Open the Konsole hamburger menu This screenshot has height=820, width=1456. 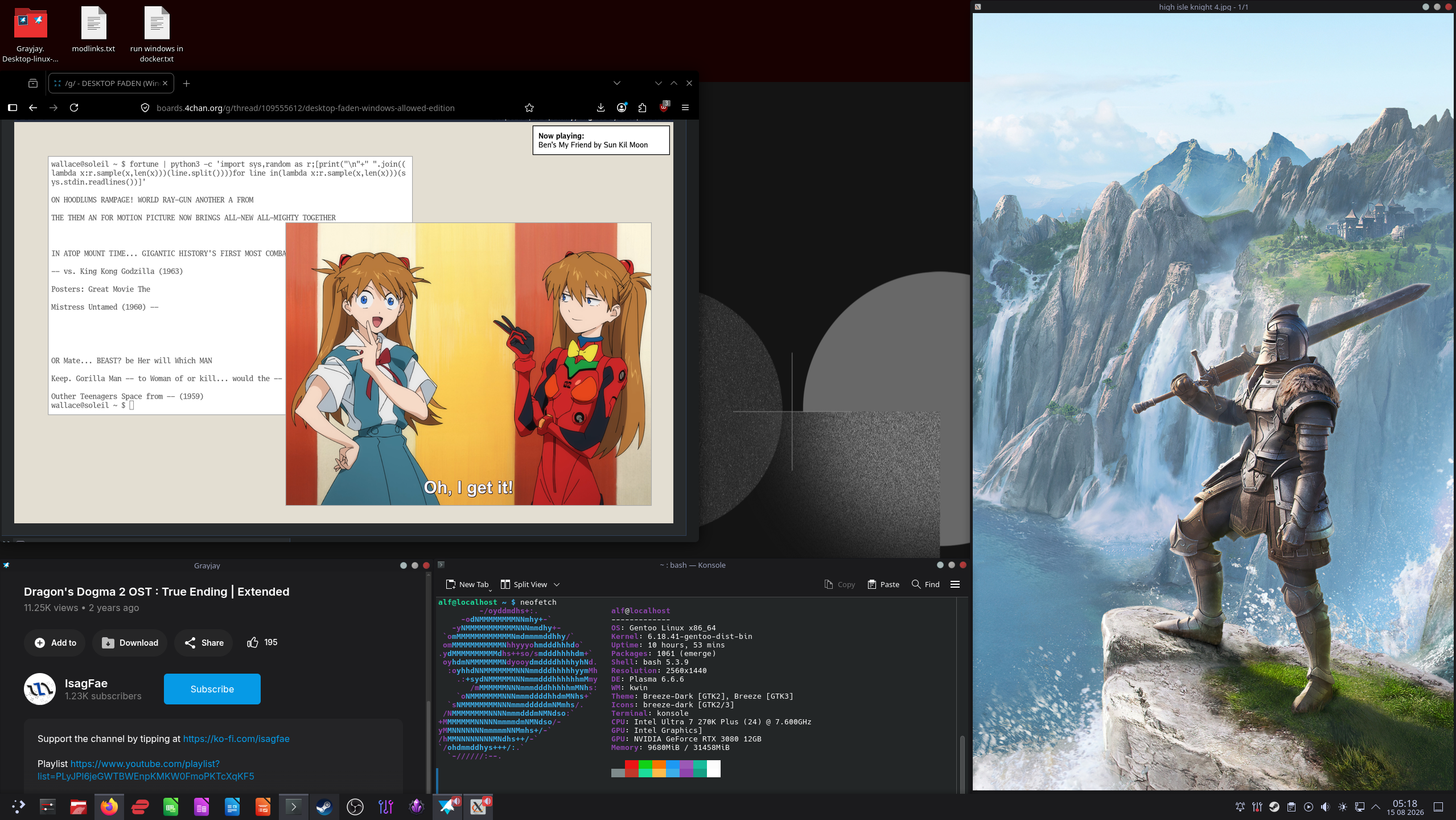955,584
